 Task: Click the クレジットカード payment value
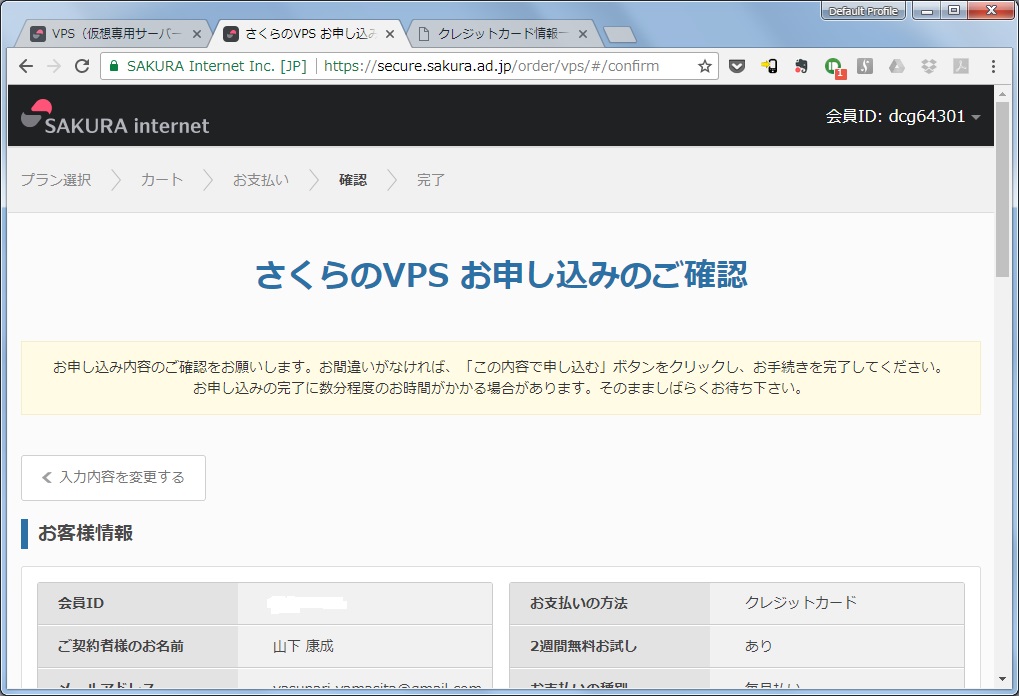(x=801, y=603)
